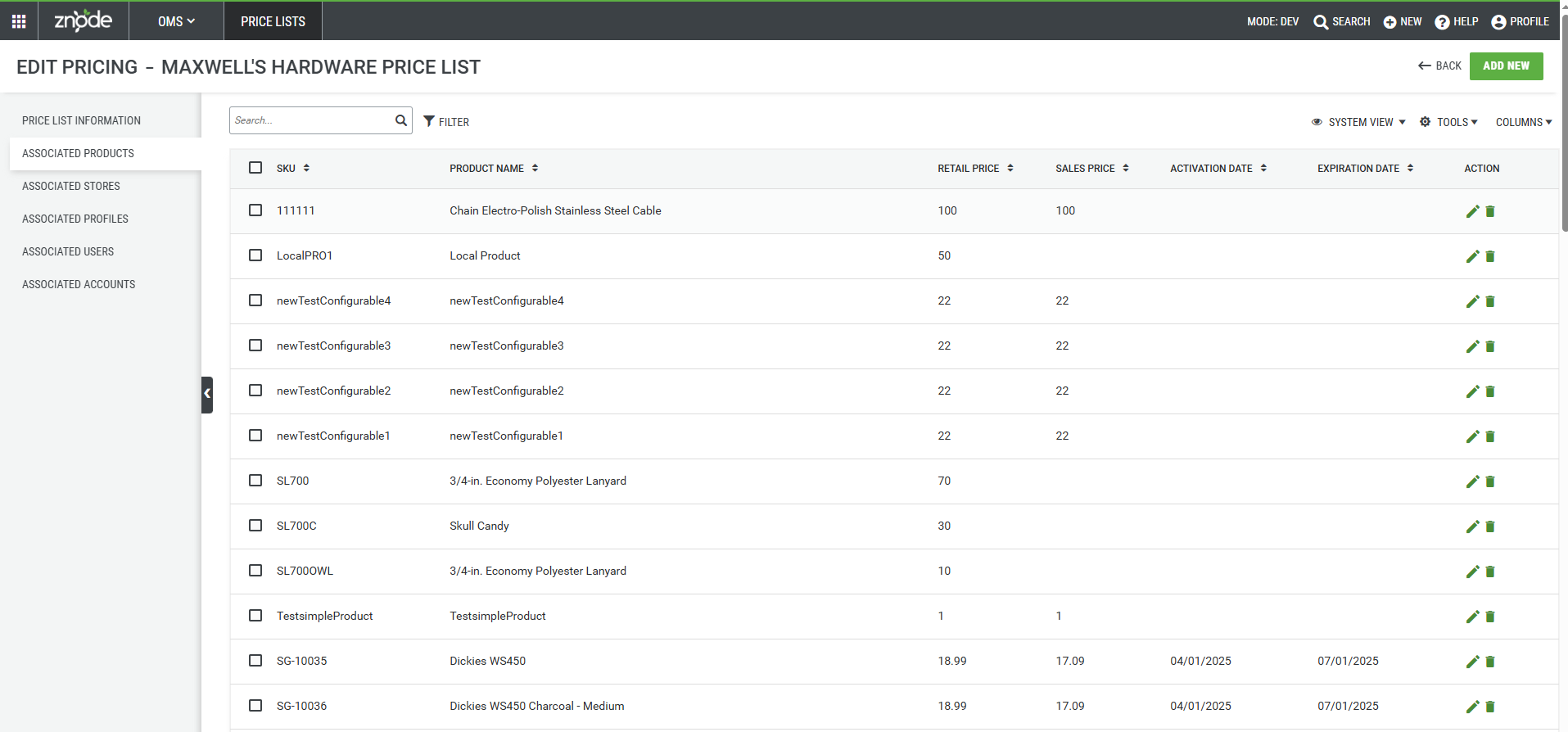This screenshot has width=1568, height=732.
Task: Click the page vertical scrollbar
Action: (x=1564, y=123)
